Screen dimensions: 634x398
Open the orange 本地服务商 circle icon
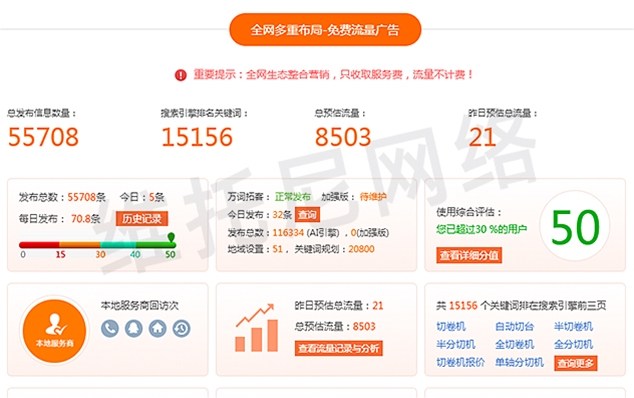tap(55, 330)
